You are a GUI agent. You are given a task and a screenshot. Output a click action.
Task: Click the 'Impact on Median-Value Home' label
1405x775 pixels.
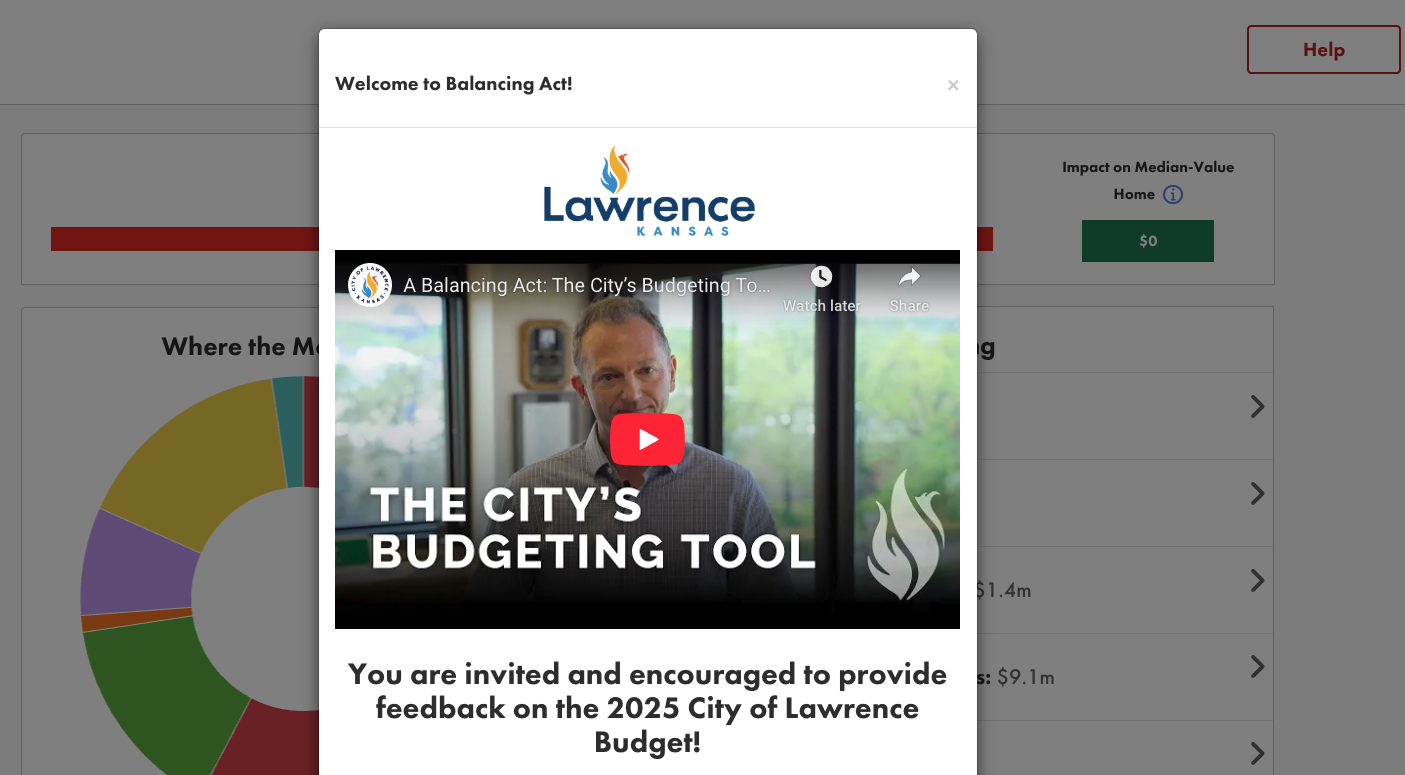point(1148,181)
